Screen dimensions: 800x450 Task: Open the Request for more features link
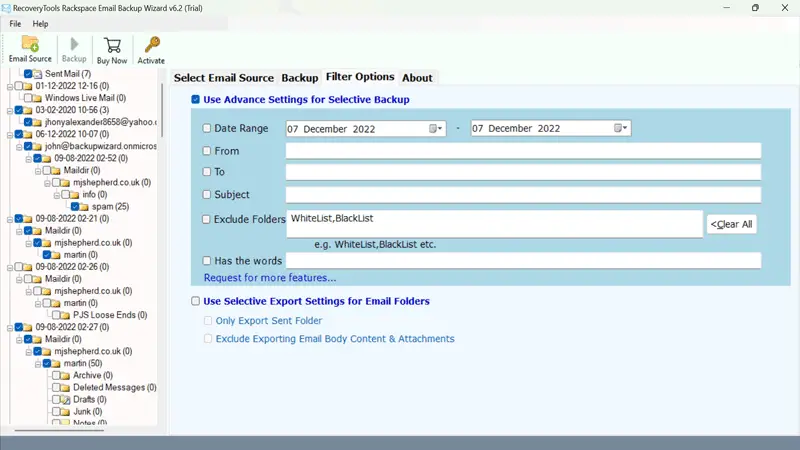(x=270, y=278)
